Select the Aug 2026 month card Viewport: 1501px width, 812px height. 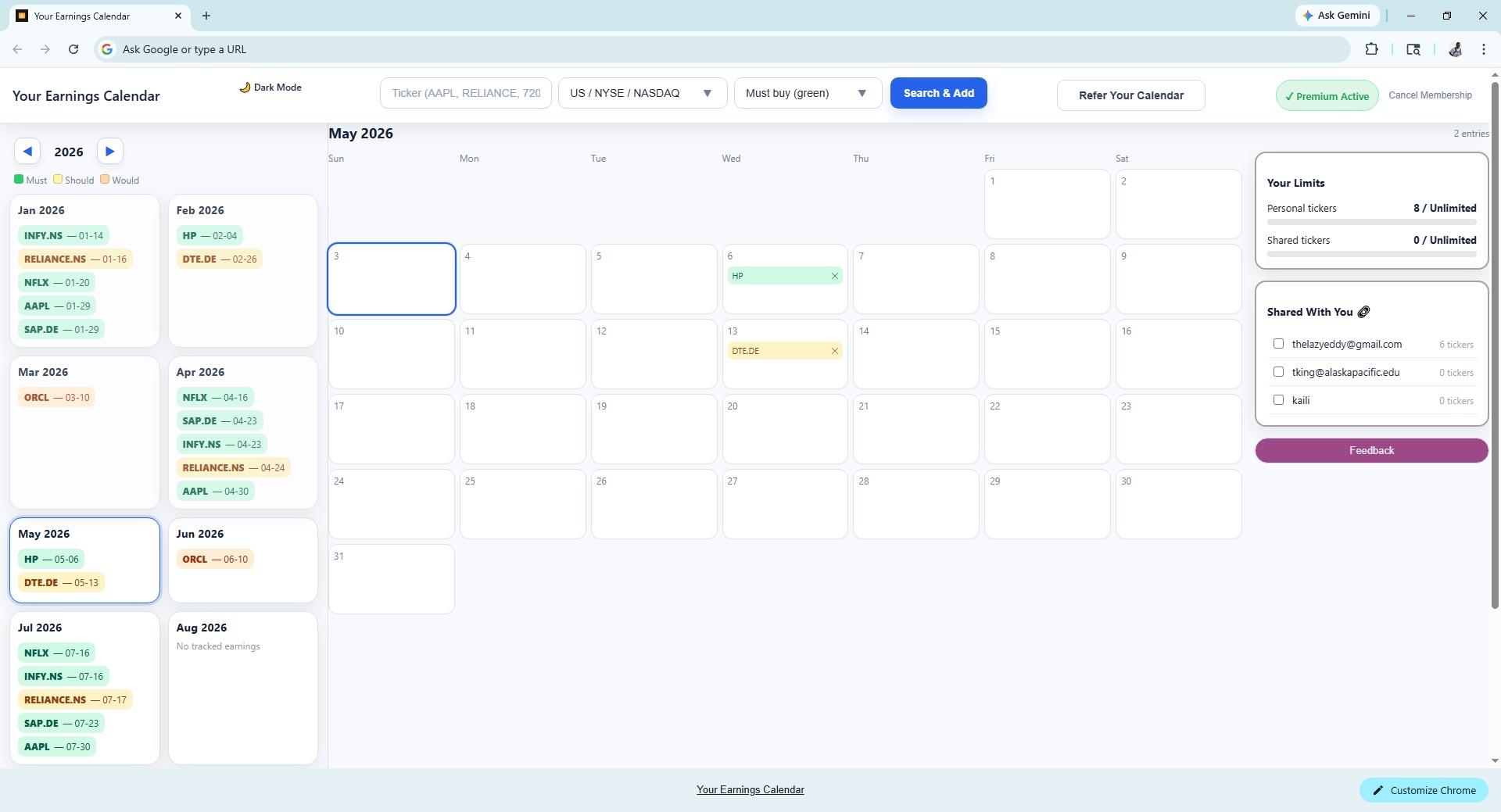point(243,689)
